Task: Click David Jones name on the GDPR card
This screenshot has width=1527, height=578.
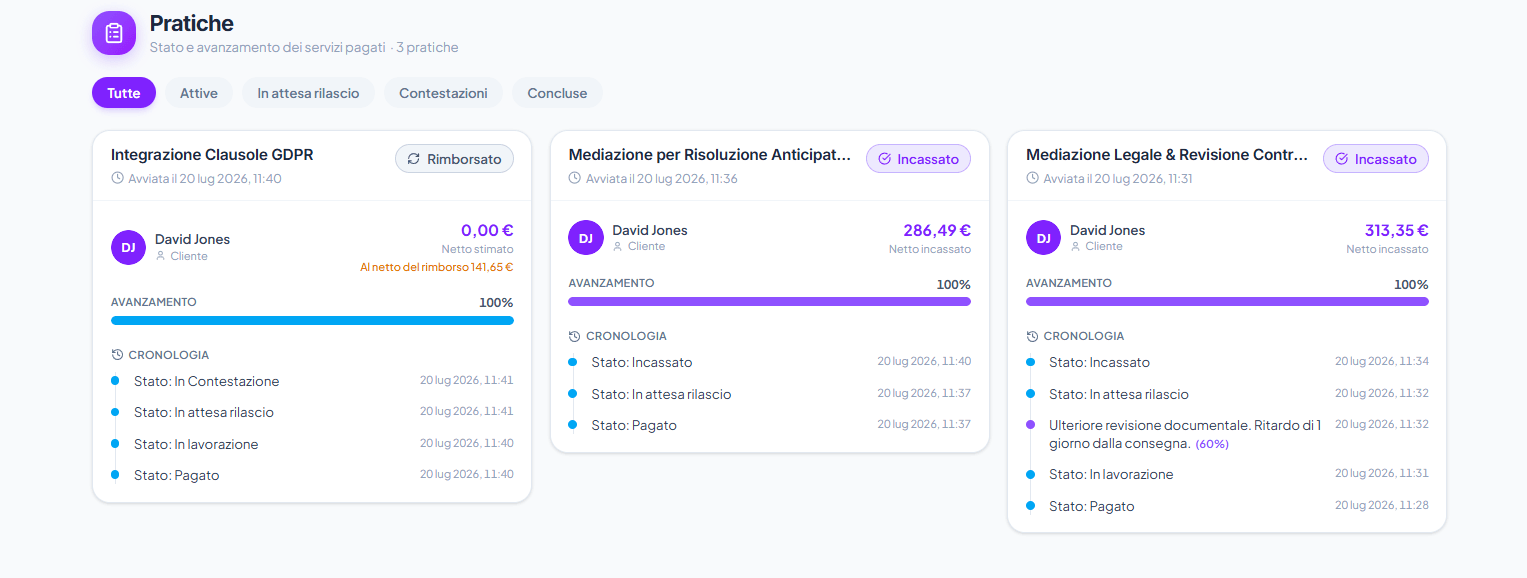Action: tap(192, 239)
